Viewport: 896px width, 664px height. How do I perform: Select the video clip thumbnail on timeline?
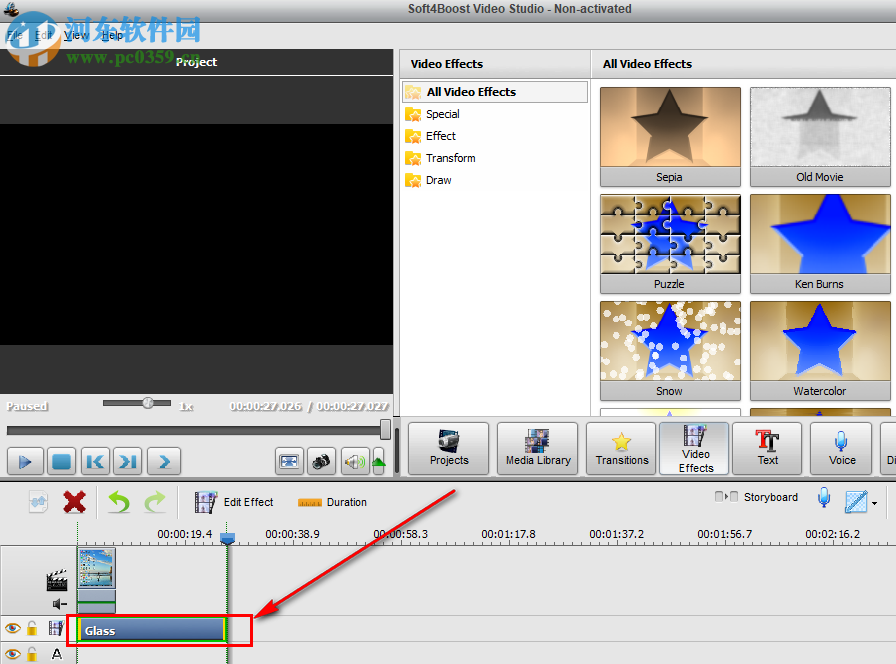tap(97, 568)
